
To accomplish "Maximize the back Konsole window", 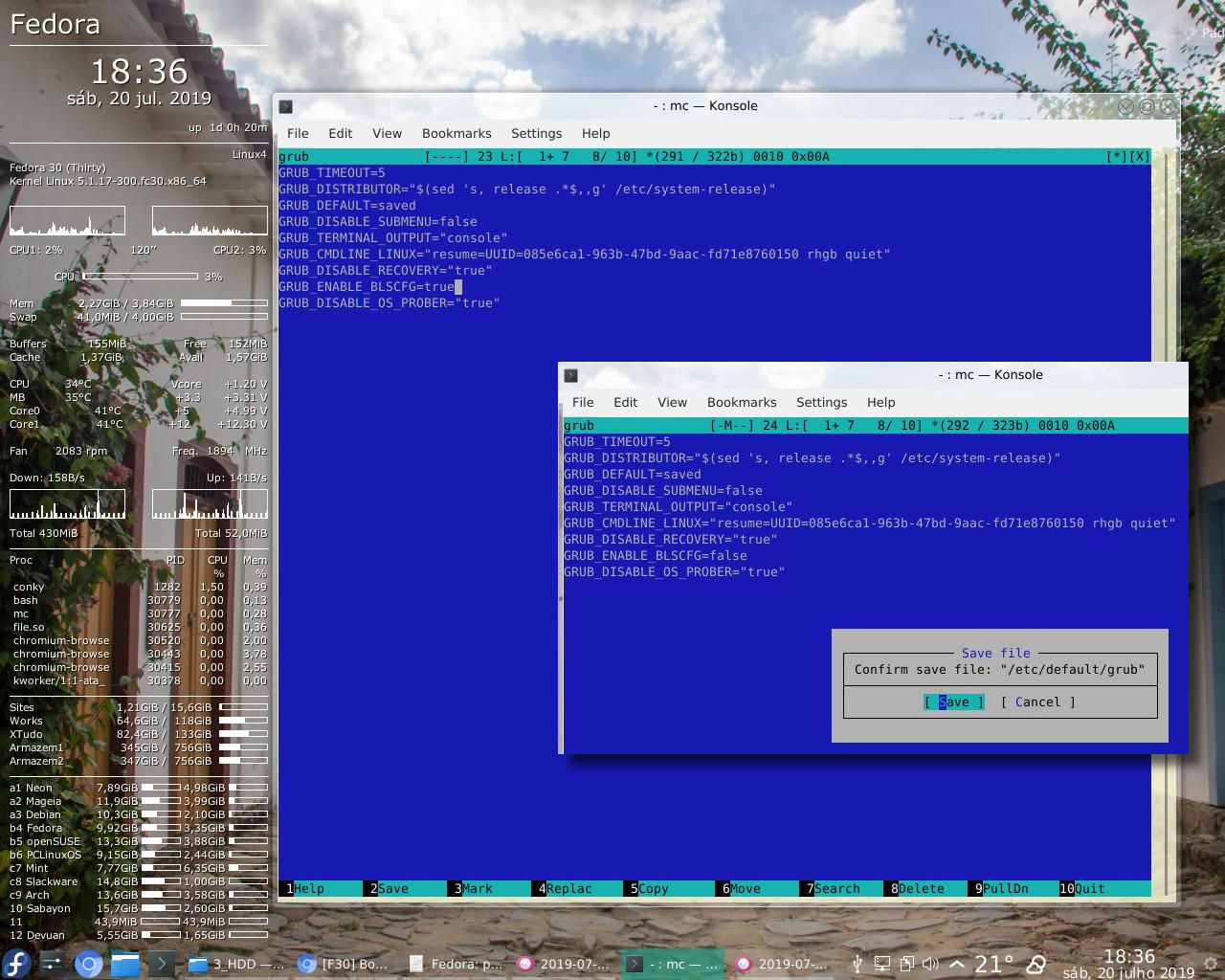I will pos(1147,106).
